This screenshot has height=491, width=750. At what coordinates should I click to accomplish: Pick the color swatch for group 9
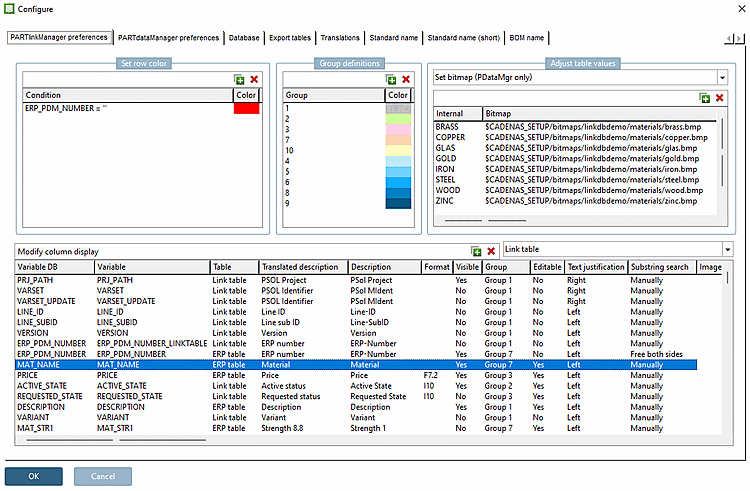tap(398, 203)
